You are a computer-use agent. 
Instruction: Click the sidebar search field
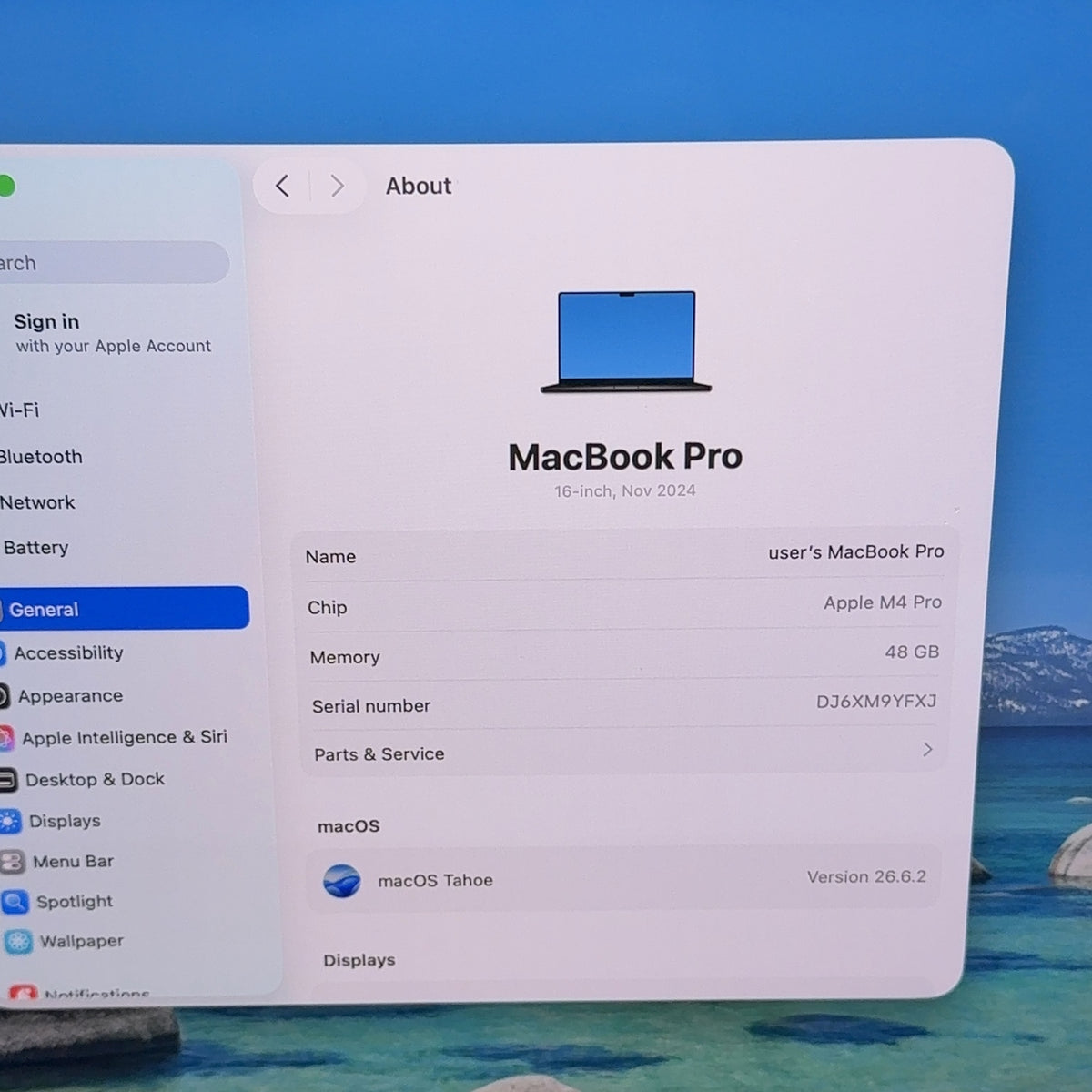tap(114, 263)
